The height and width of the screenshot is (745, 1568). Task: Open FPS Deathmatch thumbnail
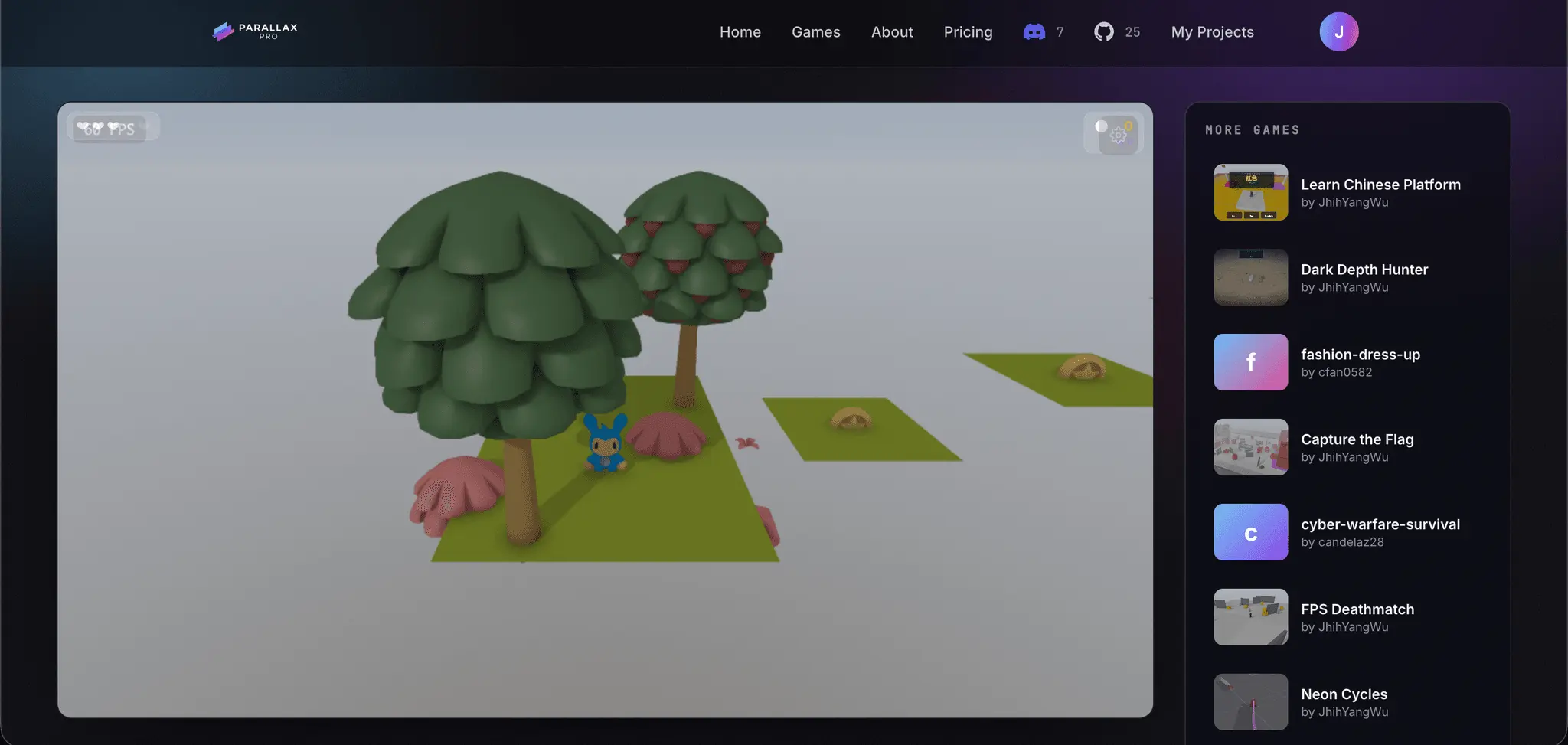point(1250,617)
